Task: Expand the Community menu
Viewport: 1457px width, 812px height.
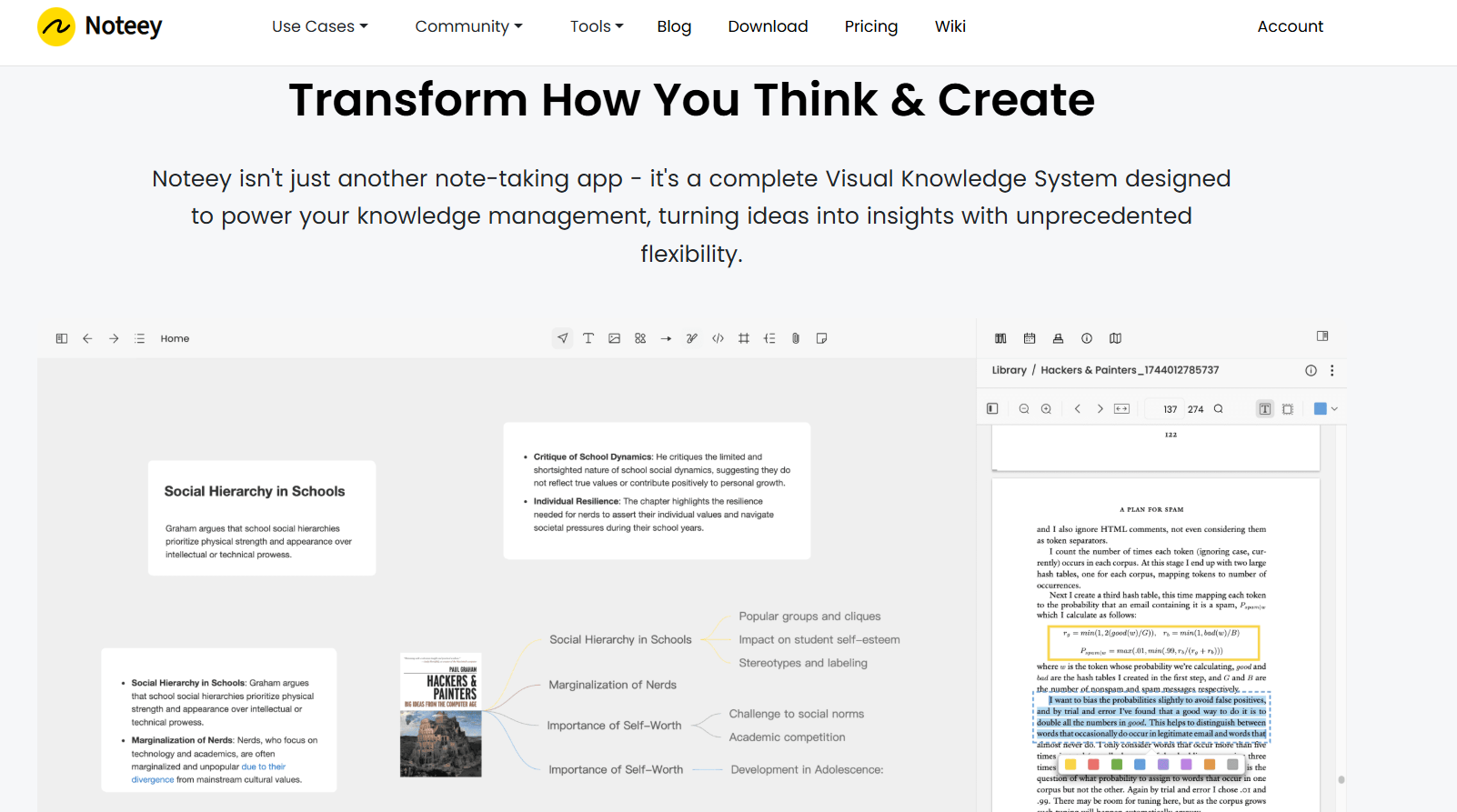Action: click(x=469, y=26)
